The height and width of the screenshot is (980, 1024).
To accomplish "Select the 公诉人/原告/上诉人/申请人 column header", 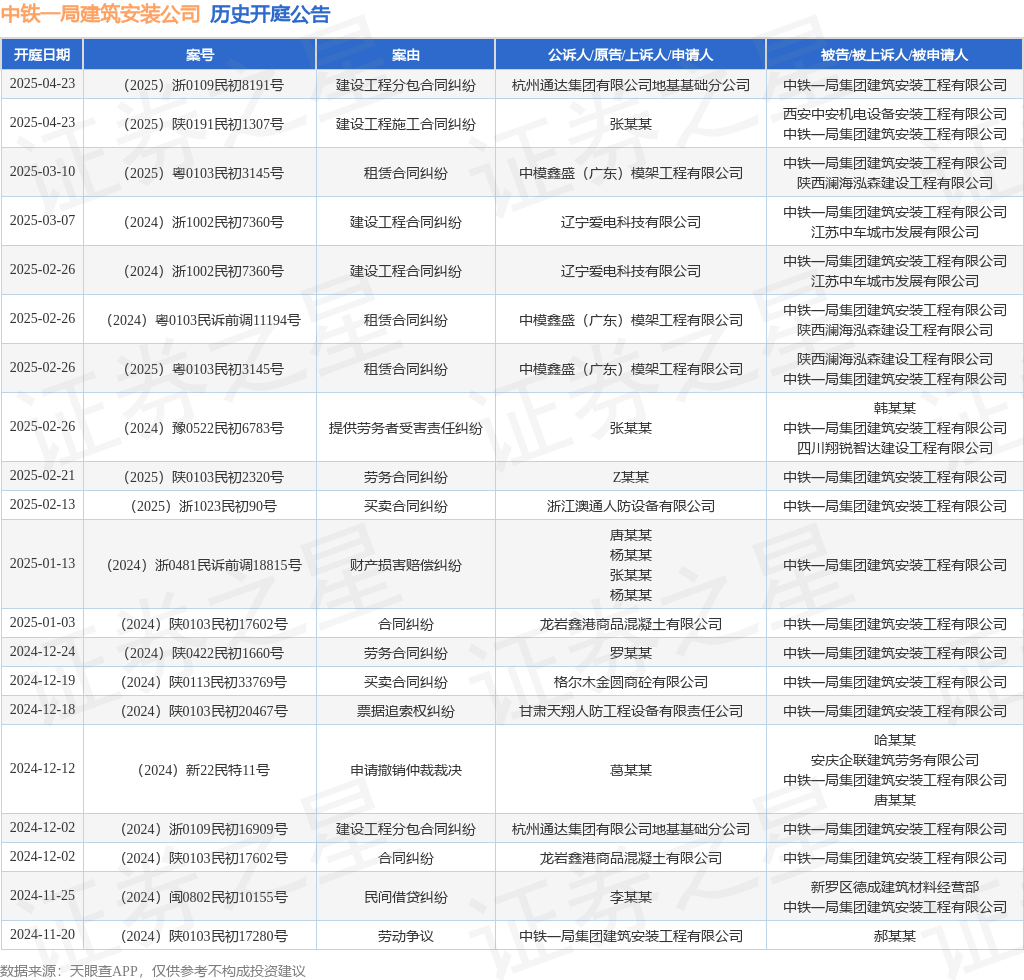I will click(630, 55).
